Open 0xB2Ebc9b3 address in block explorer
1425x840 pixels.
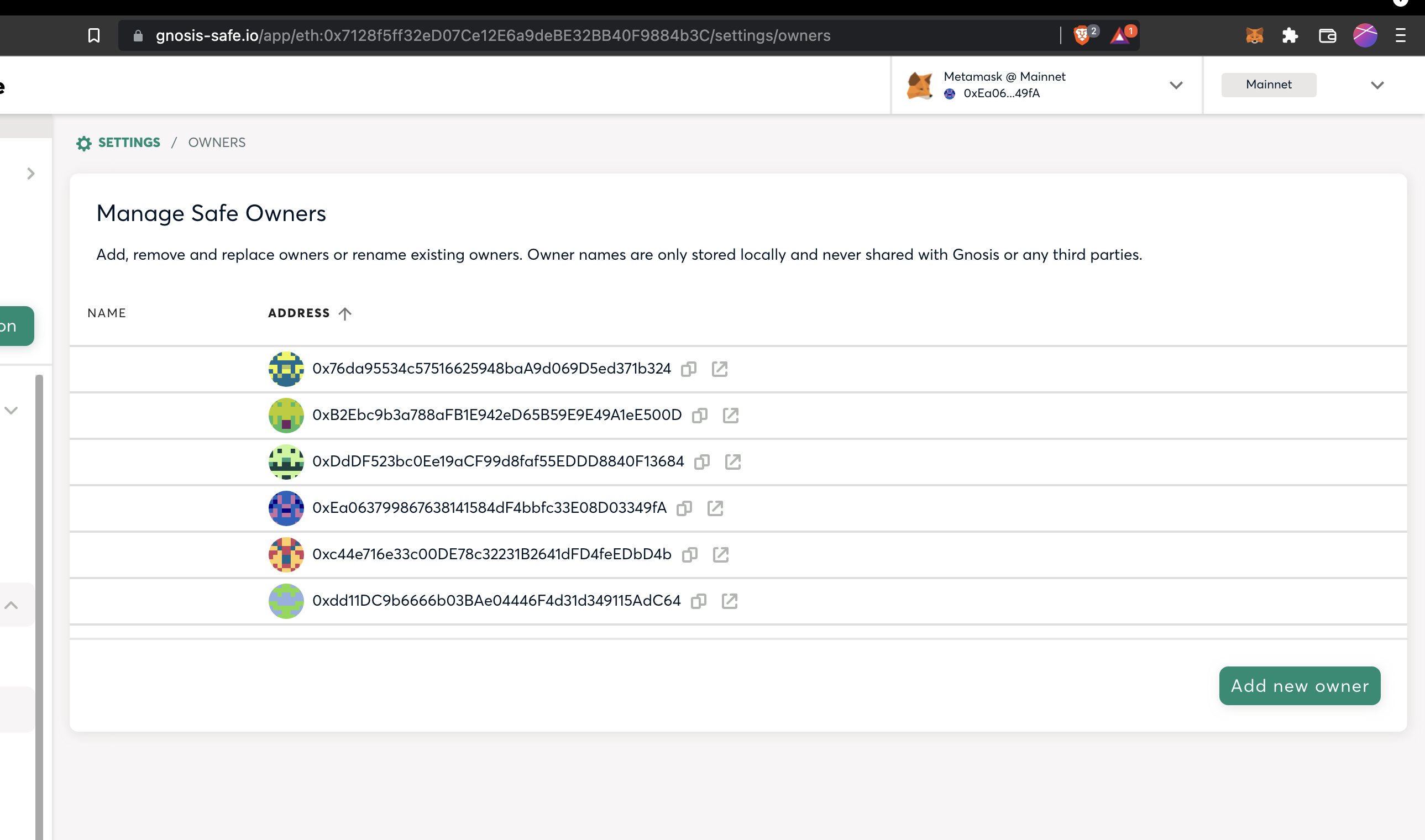730,416
